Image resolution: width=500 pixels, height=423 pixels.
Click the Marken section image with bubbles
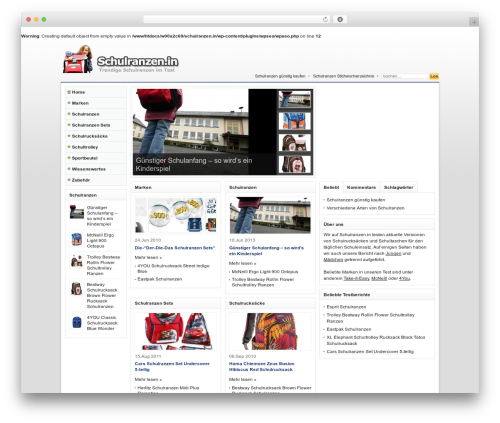[x=176, y=215]
